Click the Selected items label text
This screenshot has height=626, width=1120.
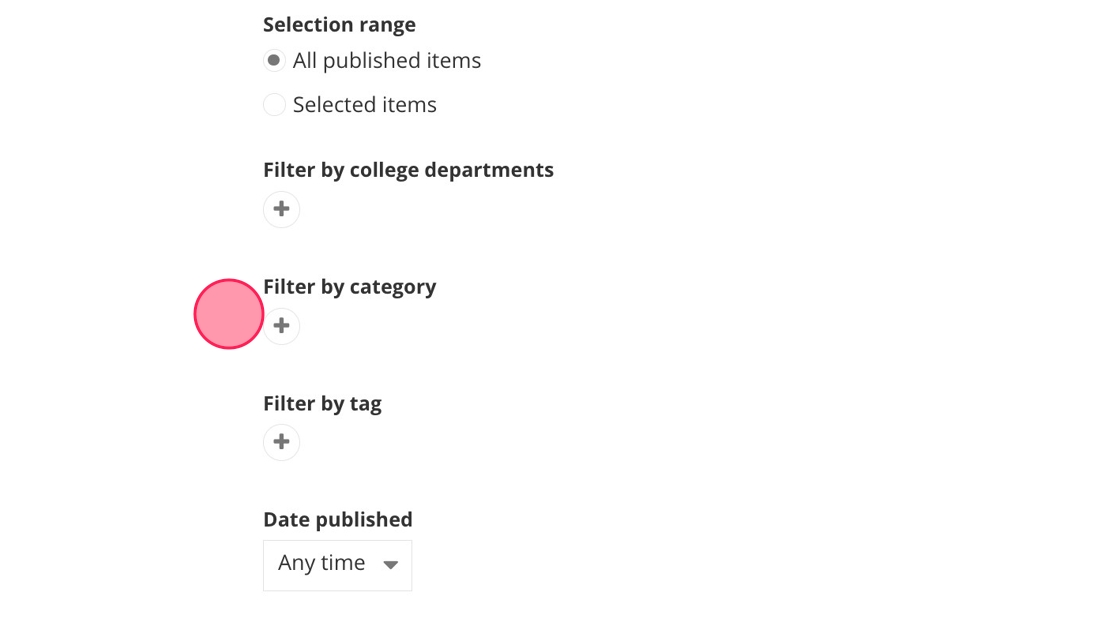pos(364,105)
